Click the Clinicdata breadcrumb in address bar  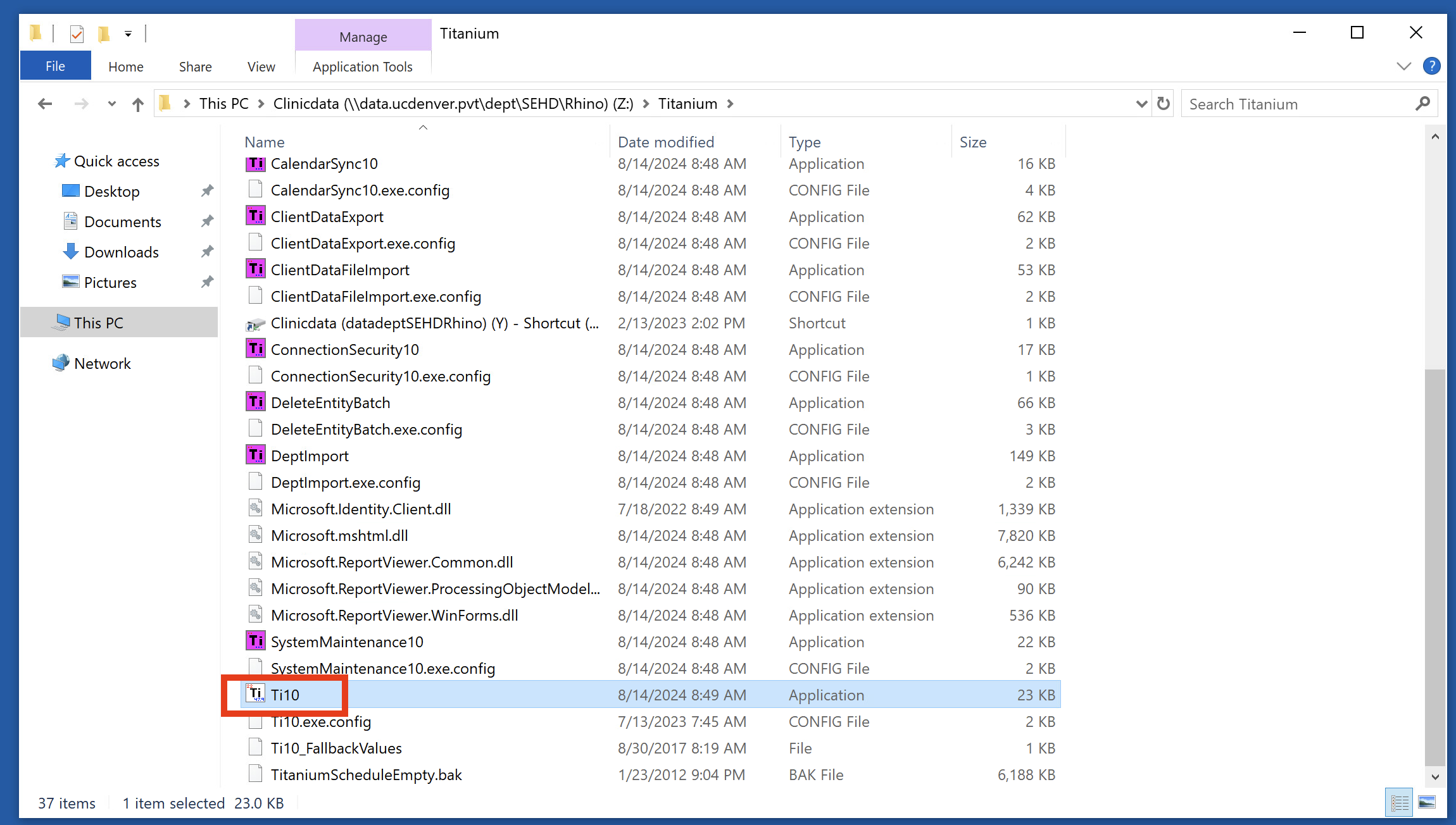[453, 104]
